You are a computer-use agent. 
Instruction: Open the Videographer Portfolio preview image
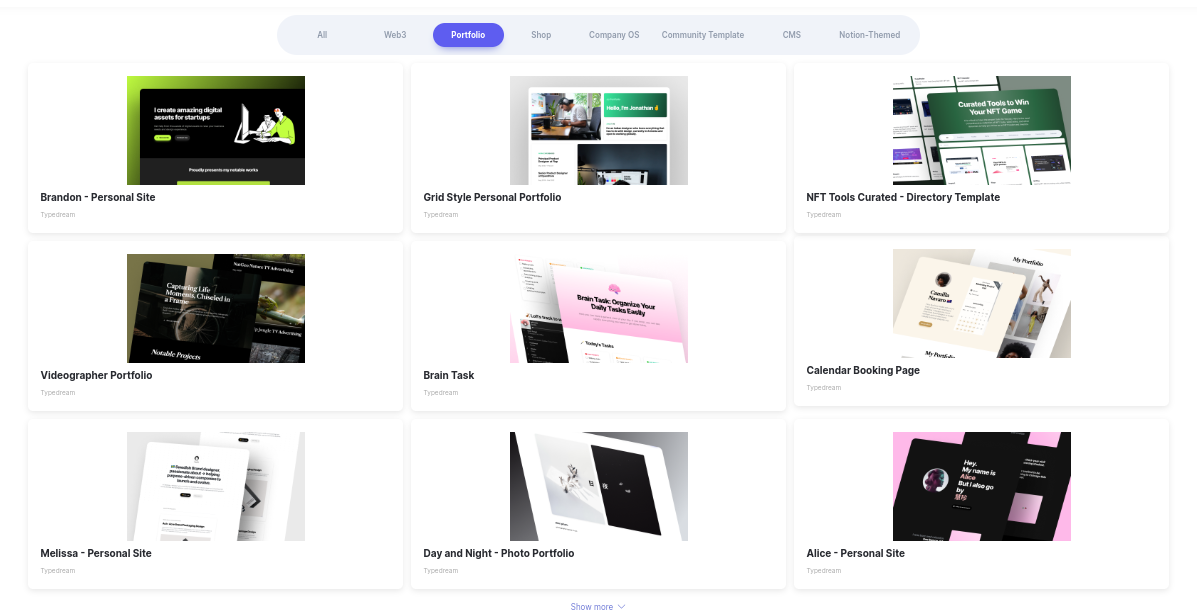(216, 309)
